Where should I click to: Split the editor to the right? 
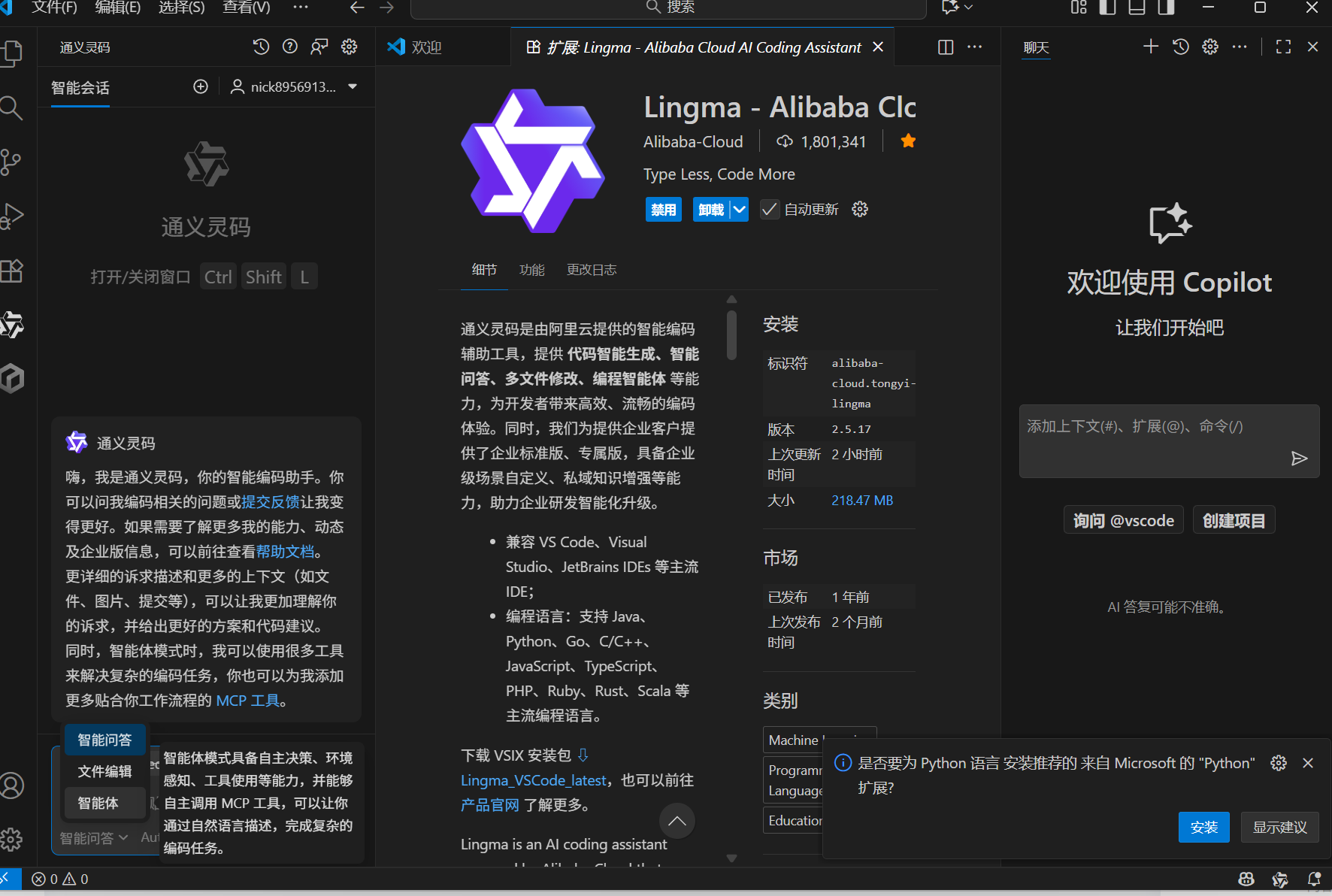point(946,47)
